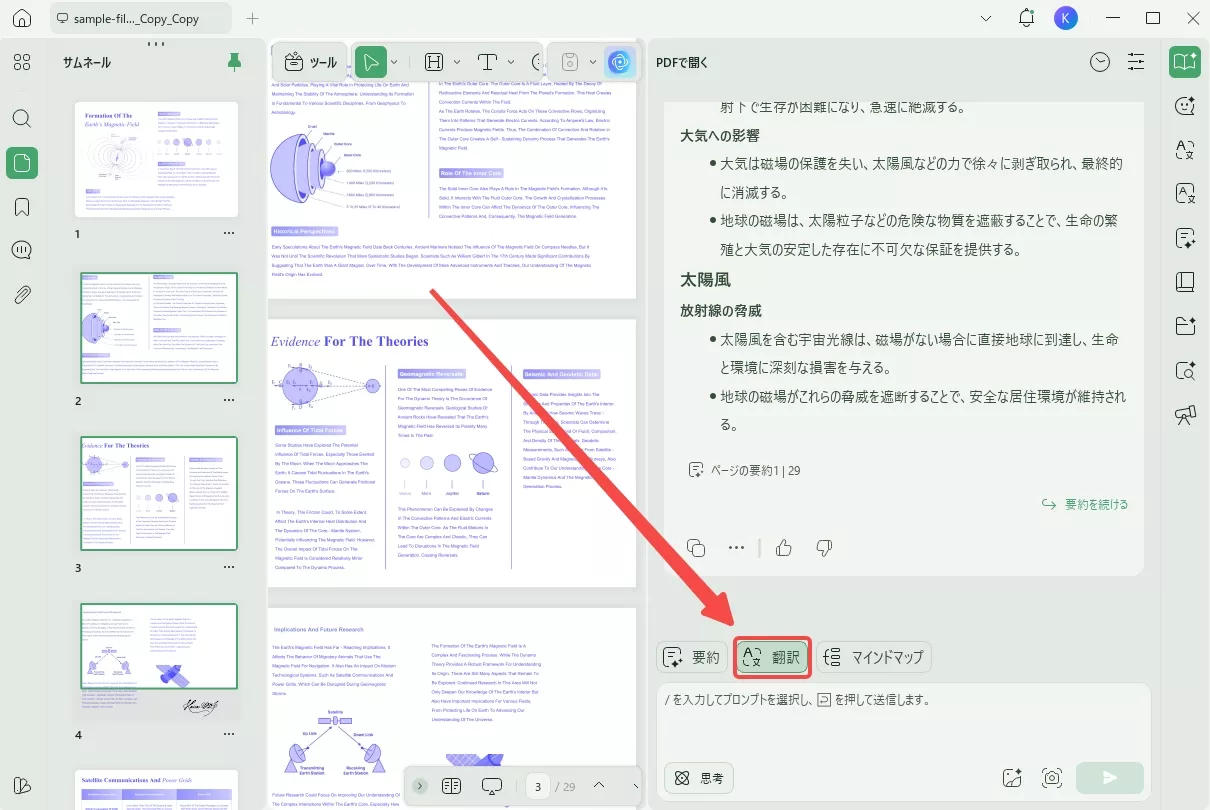Open the folder icon in right sidebar
Screen dimensions: 1210x810
coord(1186,325)
